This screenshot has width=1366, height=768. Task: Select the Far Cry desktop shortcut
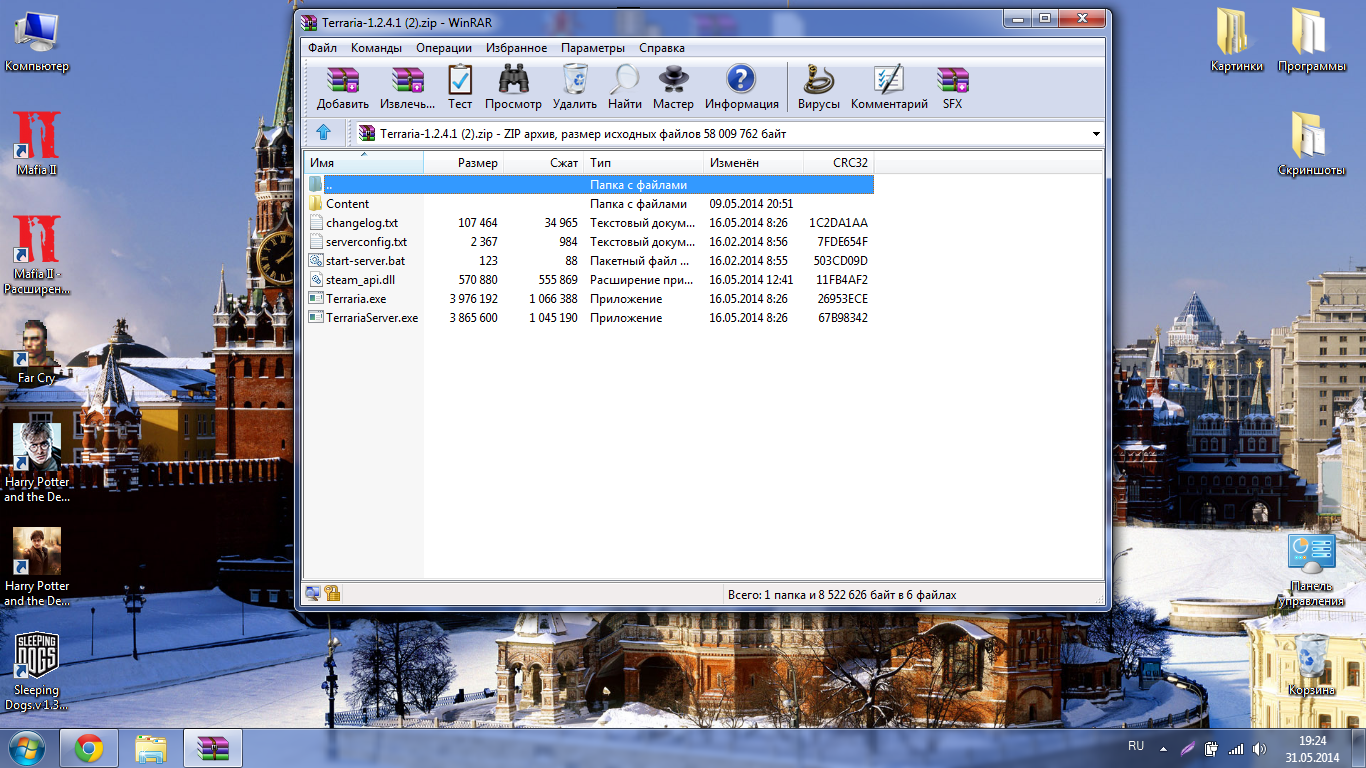coord(37,351)
